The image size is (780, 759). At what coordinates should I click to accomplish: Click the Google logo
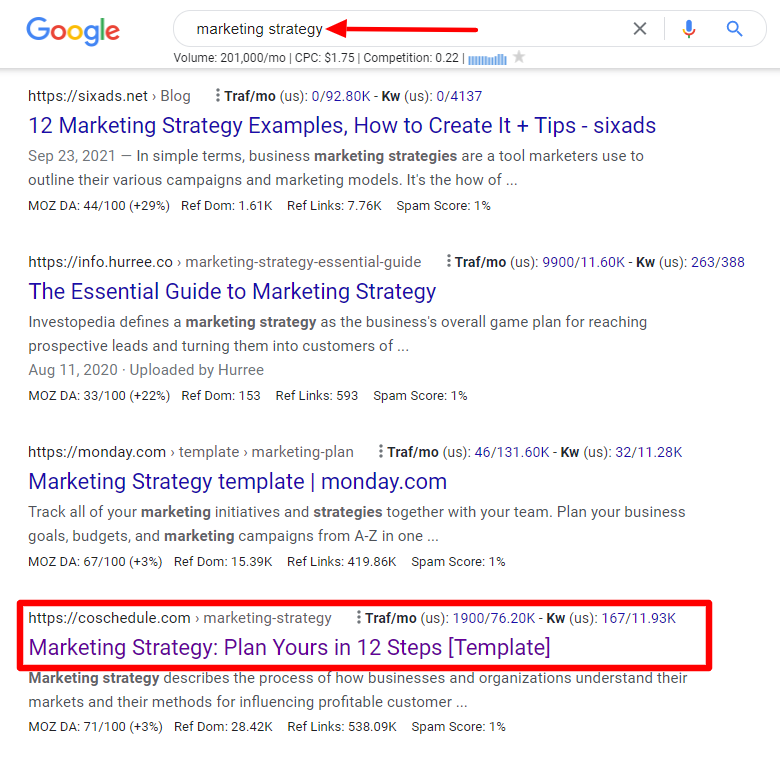(x=73, y=31)
